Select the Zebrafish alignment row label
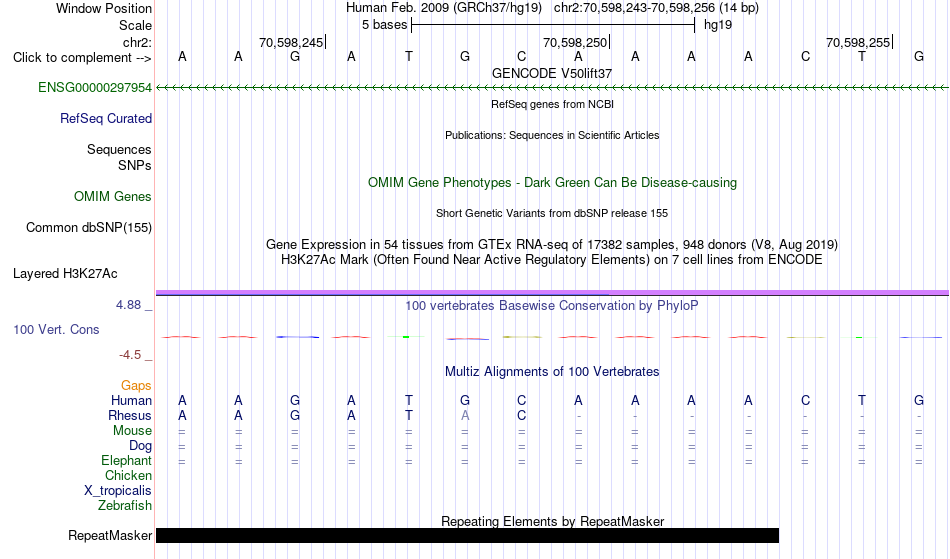 pyautogui.click(x=125, y=505)
